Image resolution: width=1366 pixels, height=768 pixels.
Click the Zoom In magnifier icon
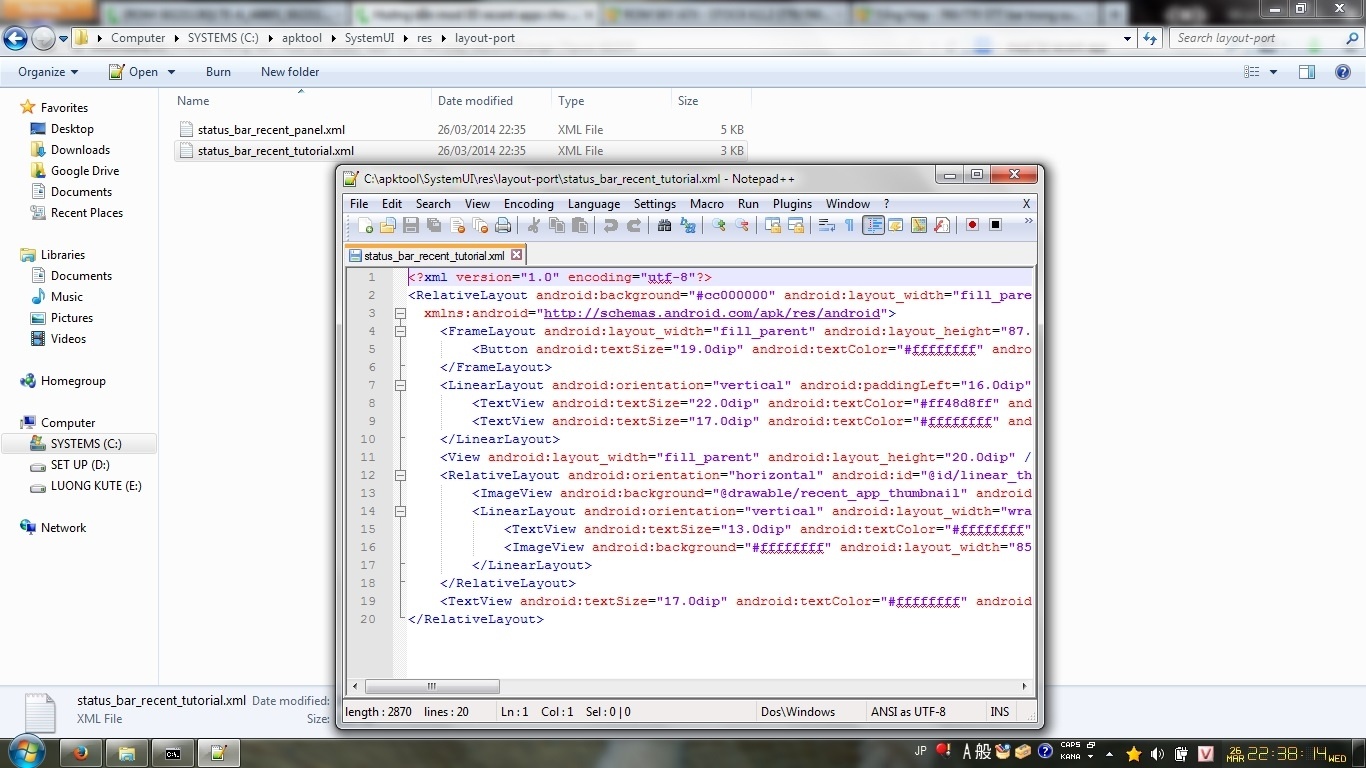point(718,226)
